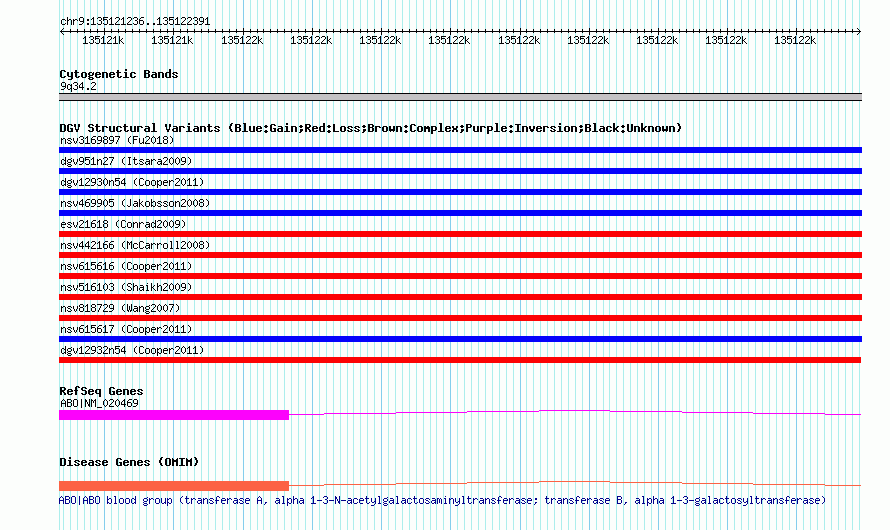Click the thin magenta ABO intron line

[574, 411]
